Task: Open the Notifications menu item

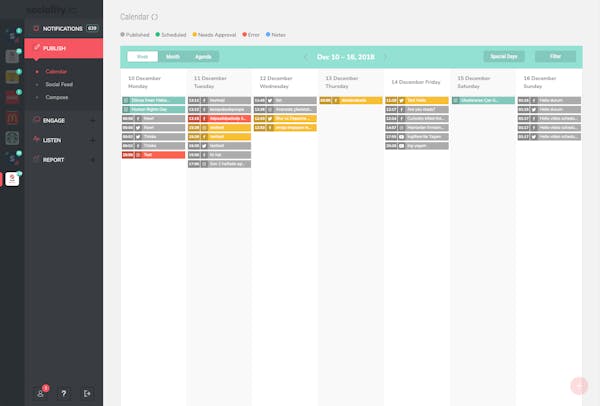Action: click(63, 28)
